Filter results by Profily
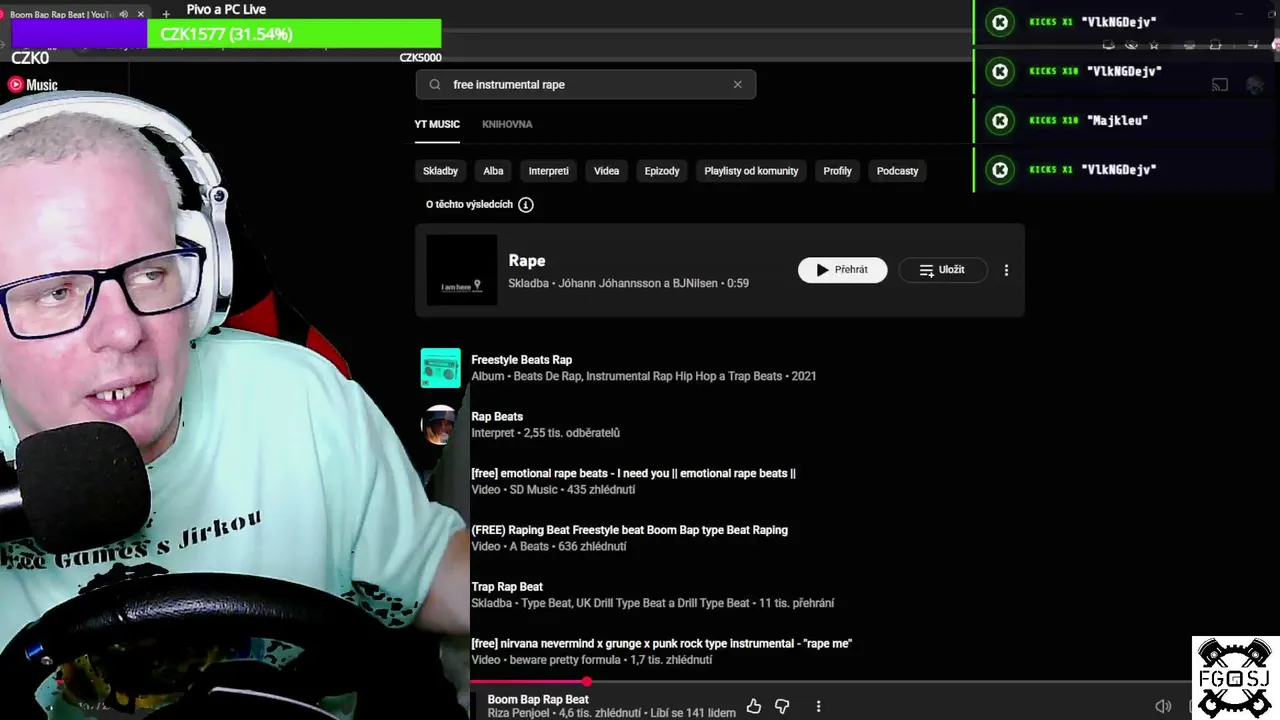The height and width of the screenshot is (720, 1280). point(837,171)
